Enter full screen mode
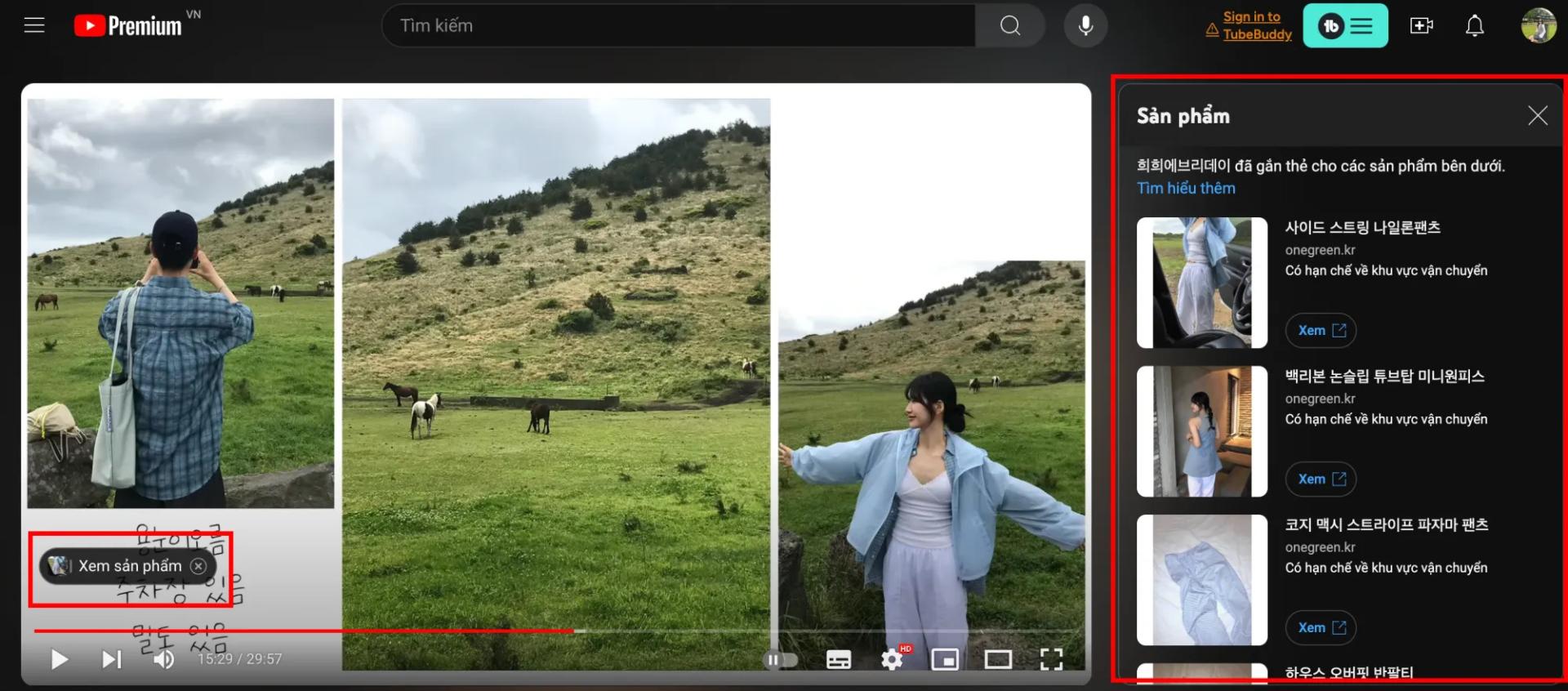The height and width of the screenshot is (691, 1568). [1052, 659]
